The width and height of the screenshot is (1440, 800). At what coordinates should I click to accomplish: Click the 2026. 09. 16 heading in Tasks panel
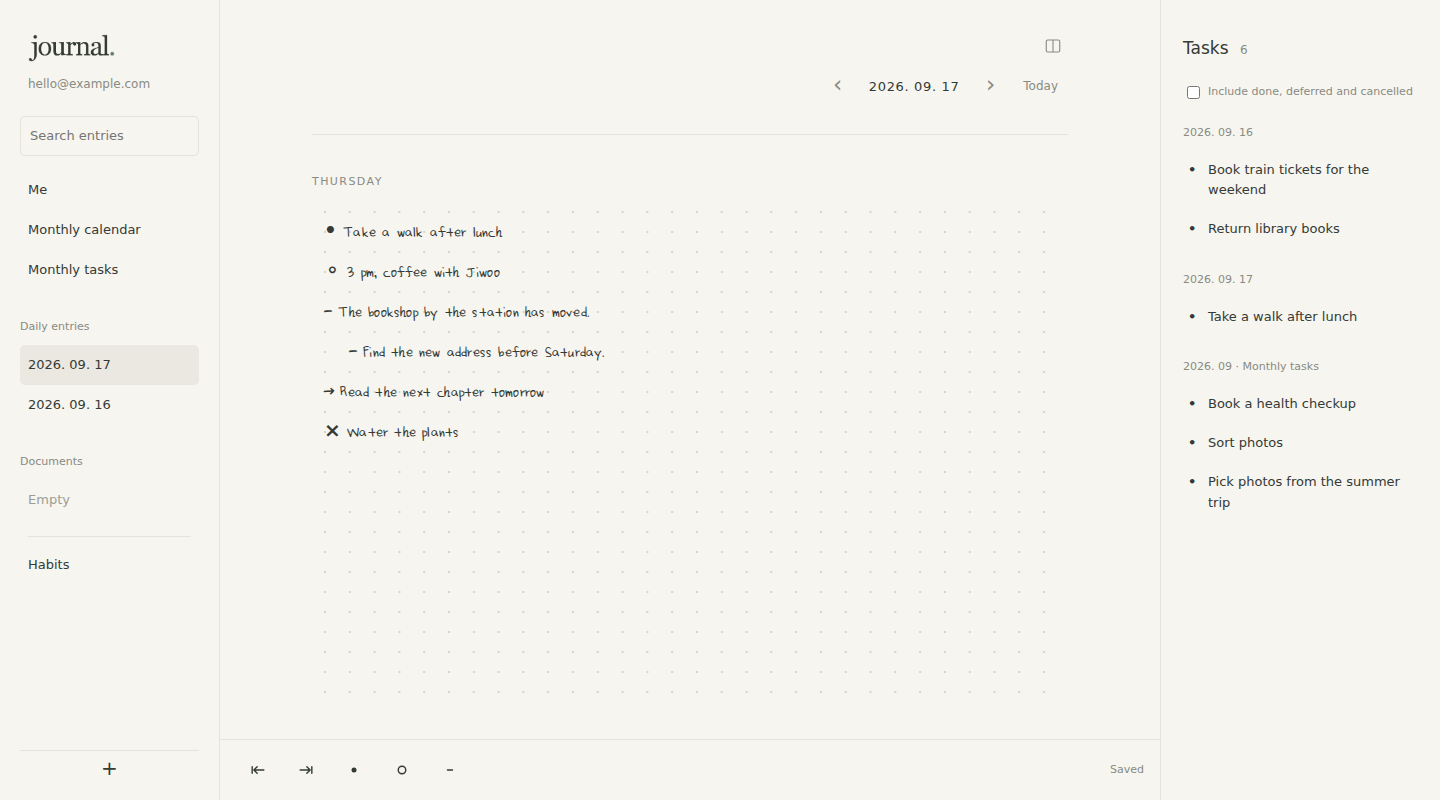pyautogui.click(x=1218, y=132)
